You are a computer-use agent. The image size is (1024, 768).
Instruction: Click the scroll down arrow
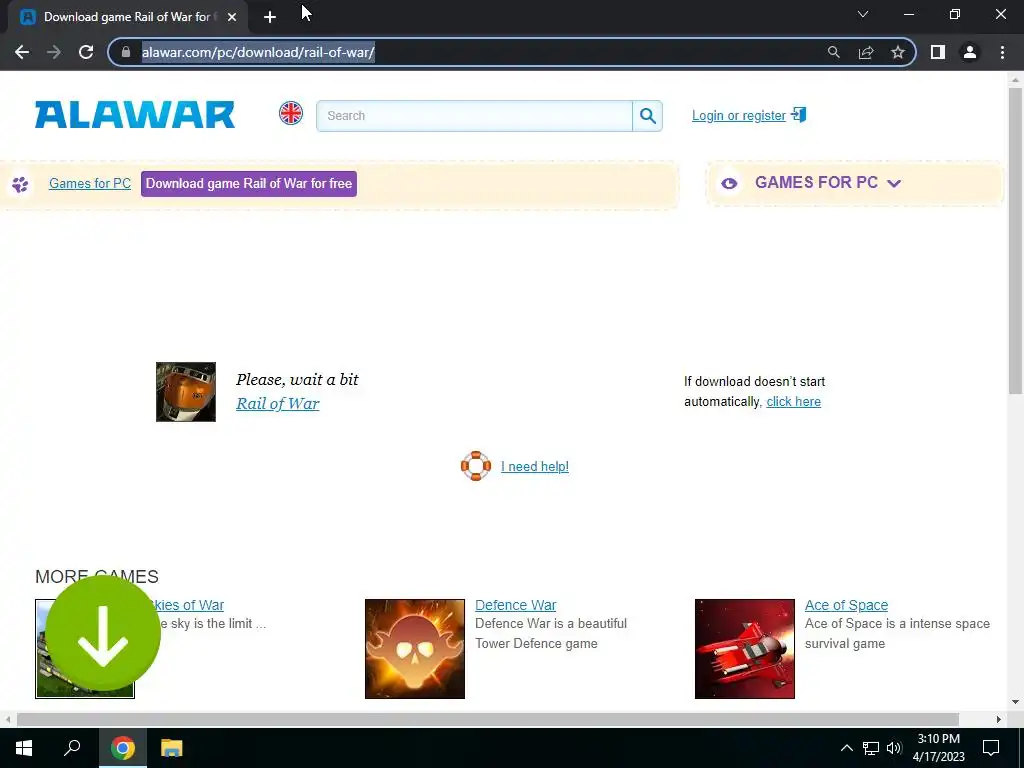[1015, 703]
